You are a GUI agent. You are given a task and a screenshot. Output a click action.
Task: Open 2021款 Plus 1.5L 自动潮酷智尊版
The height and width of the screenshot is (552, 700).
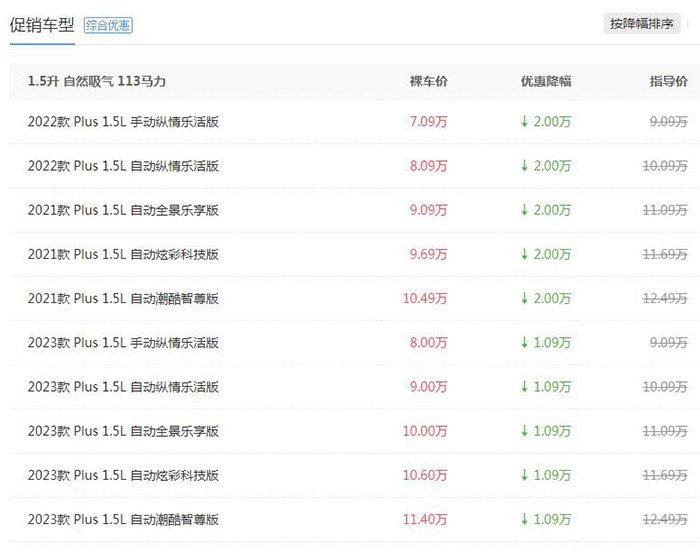pyautogui.click(x=123, y=298)
